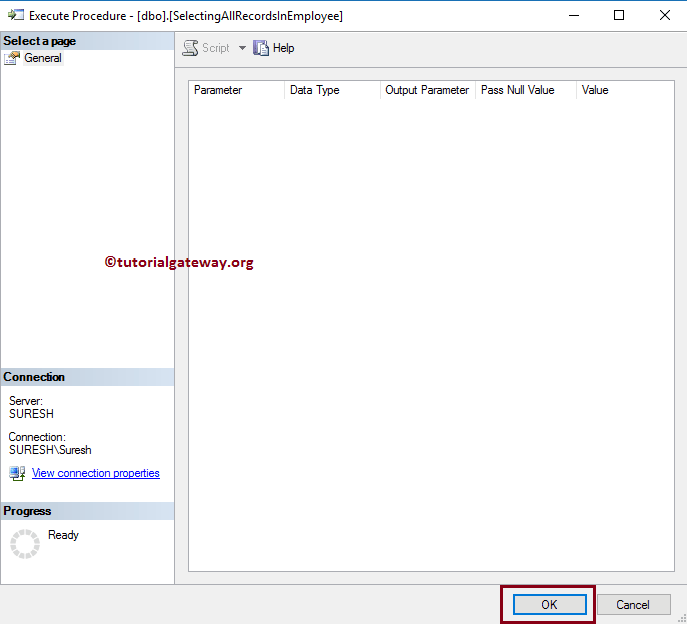Click the Output Parameter column header

pyautogui.click(x=428, y=90)
